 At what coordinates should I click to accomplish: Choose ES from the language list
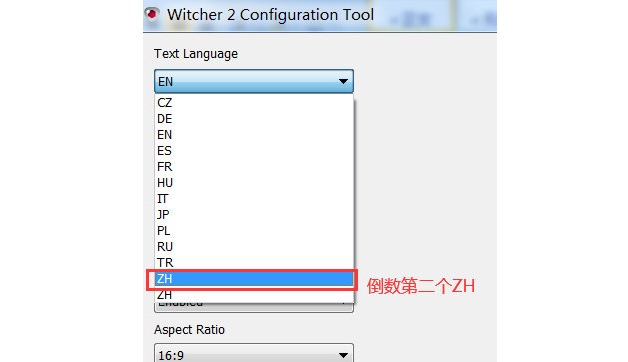(254, 151)
